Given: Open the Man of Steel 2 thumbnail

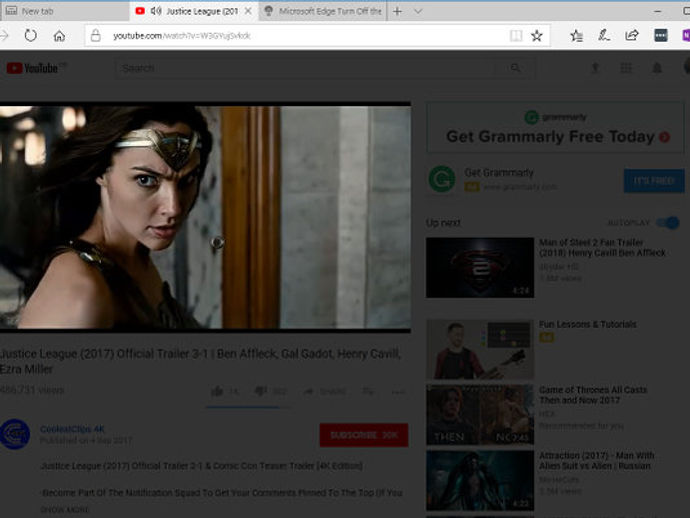Looking at the screenshot, I should click(480, 268).
